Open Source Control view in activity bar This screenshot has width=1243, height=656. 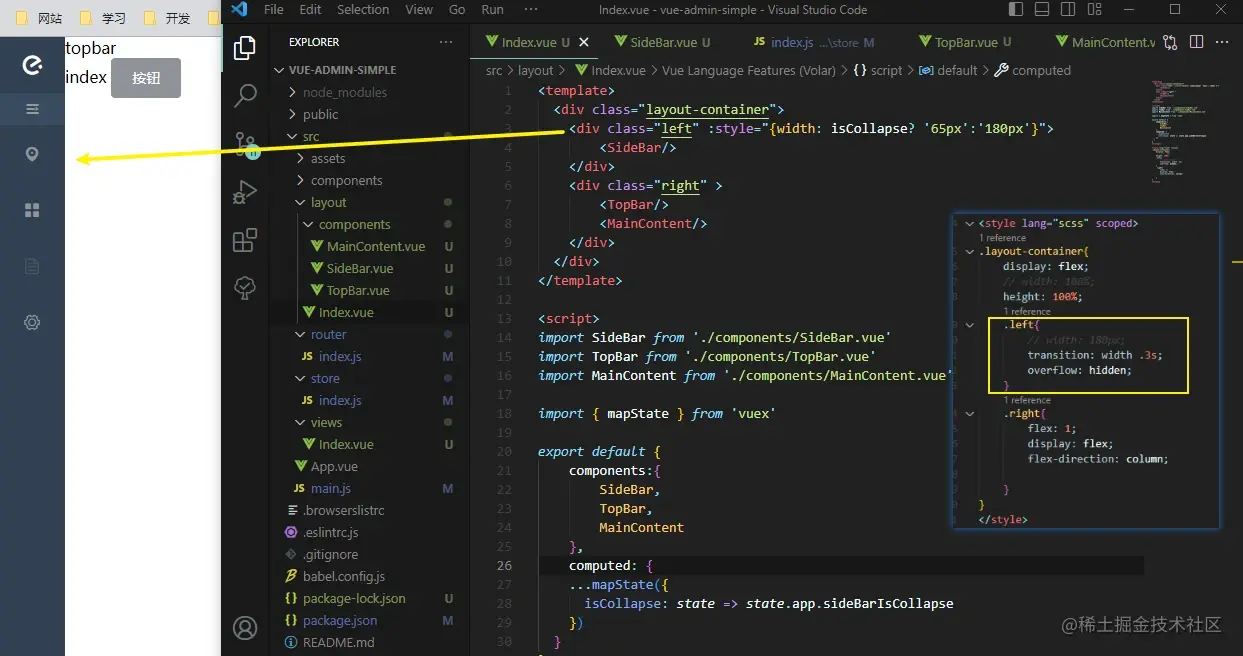tap(245, 144)
